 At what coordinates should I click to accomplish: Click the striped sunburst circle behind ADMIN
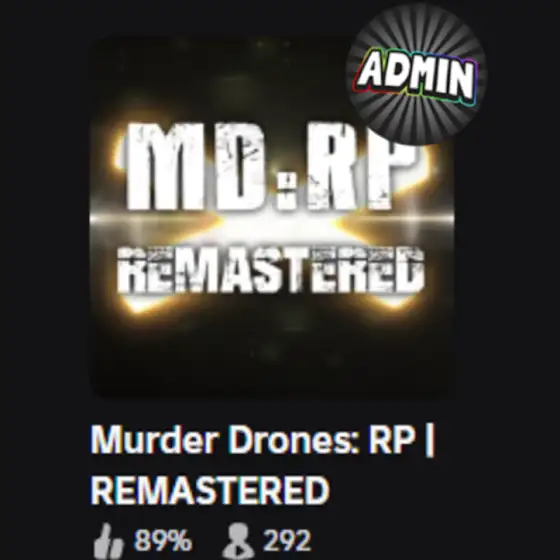(x=416, y=75)
